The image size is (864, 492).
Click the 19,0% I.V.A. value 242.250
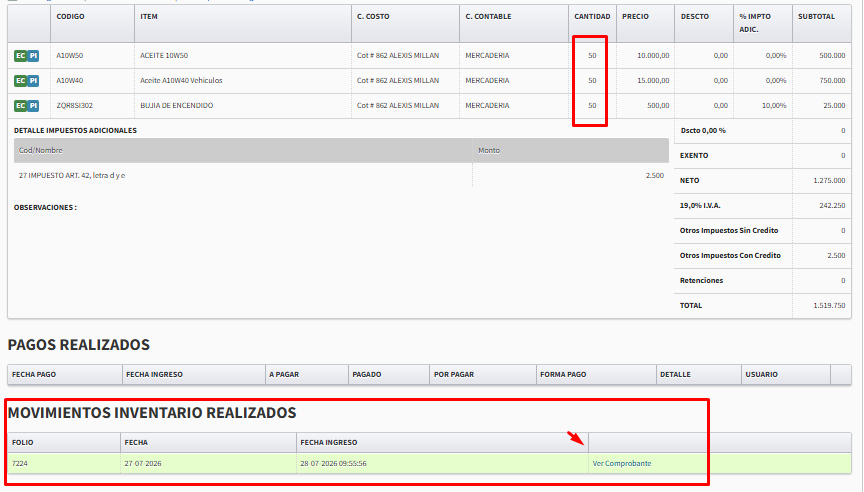click(832, 206)
